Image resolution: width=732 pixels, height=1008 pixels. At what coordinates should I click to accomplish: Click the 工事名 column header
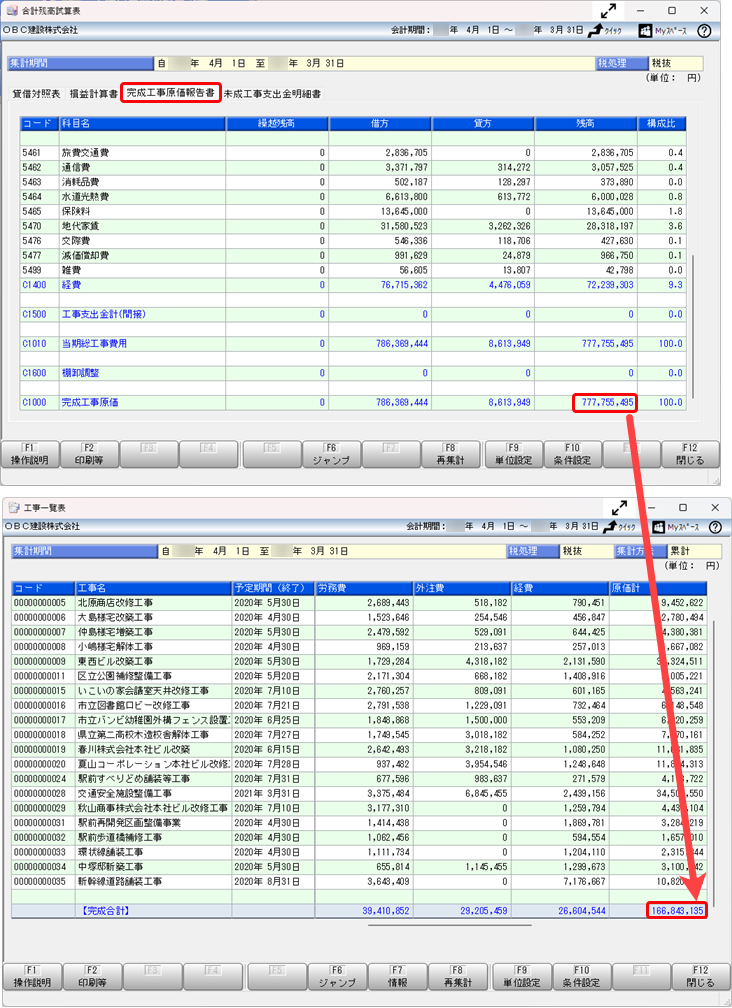tap(154, 588)
